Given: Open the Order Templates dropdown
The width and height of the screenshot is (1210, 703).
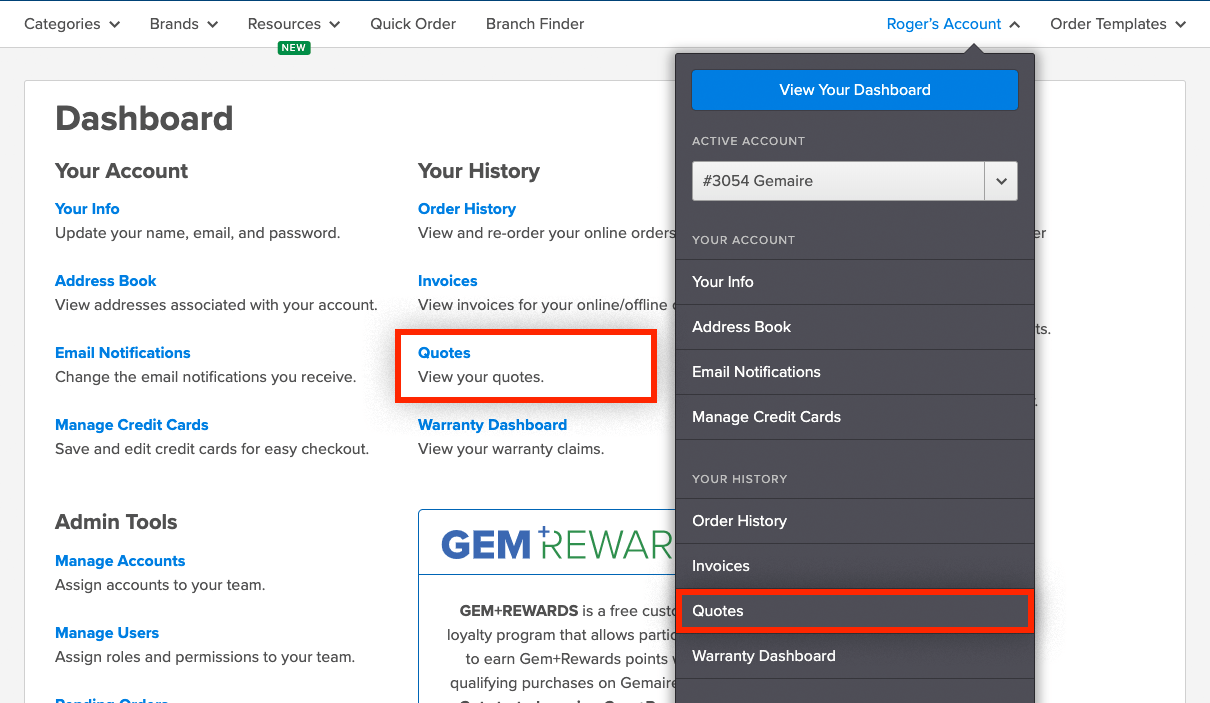Looking at the screenshot, I should [x=1118, y=24].
